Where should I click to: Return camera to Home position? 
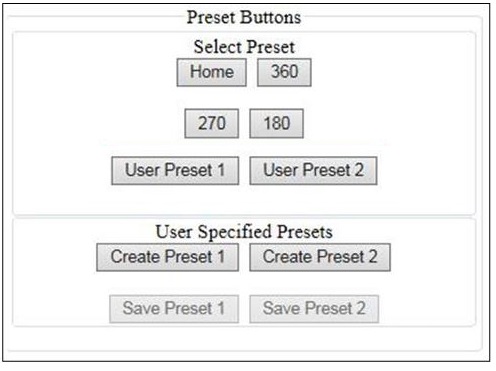[212, 72]
